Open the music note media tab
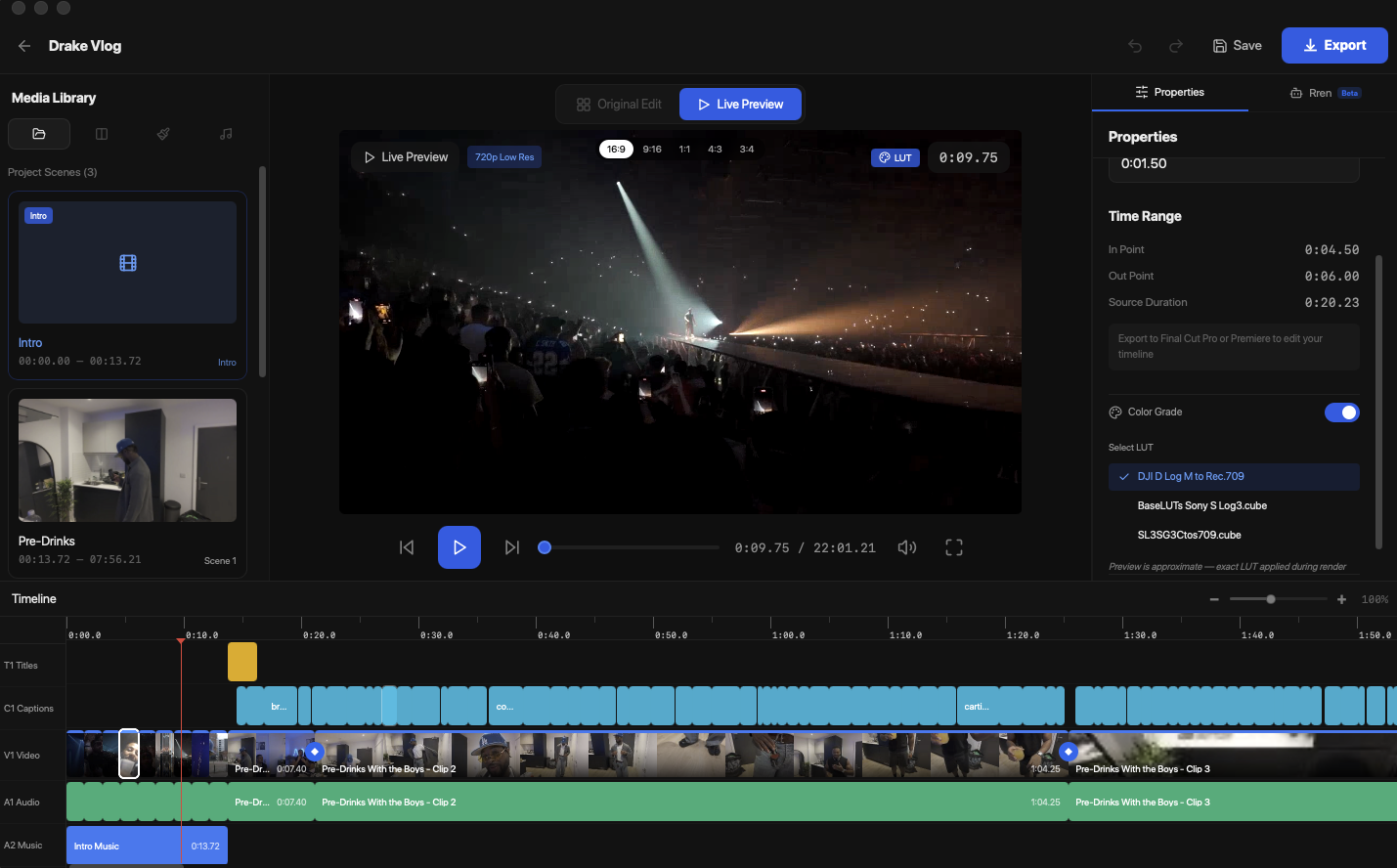 [226, 134]
